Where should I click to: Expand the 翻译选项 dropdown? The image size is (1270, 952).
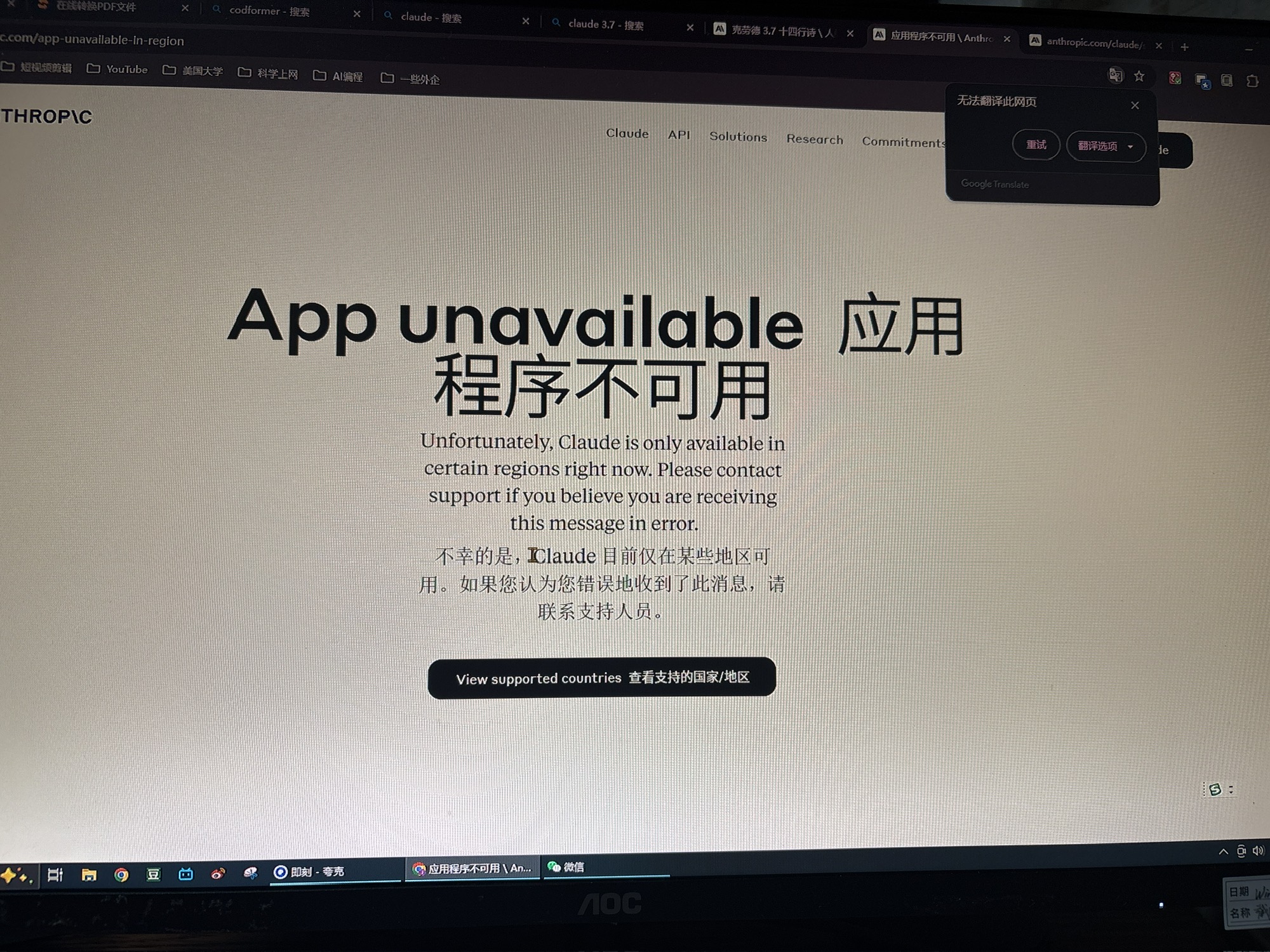[x=1106, y=147]
